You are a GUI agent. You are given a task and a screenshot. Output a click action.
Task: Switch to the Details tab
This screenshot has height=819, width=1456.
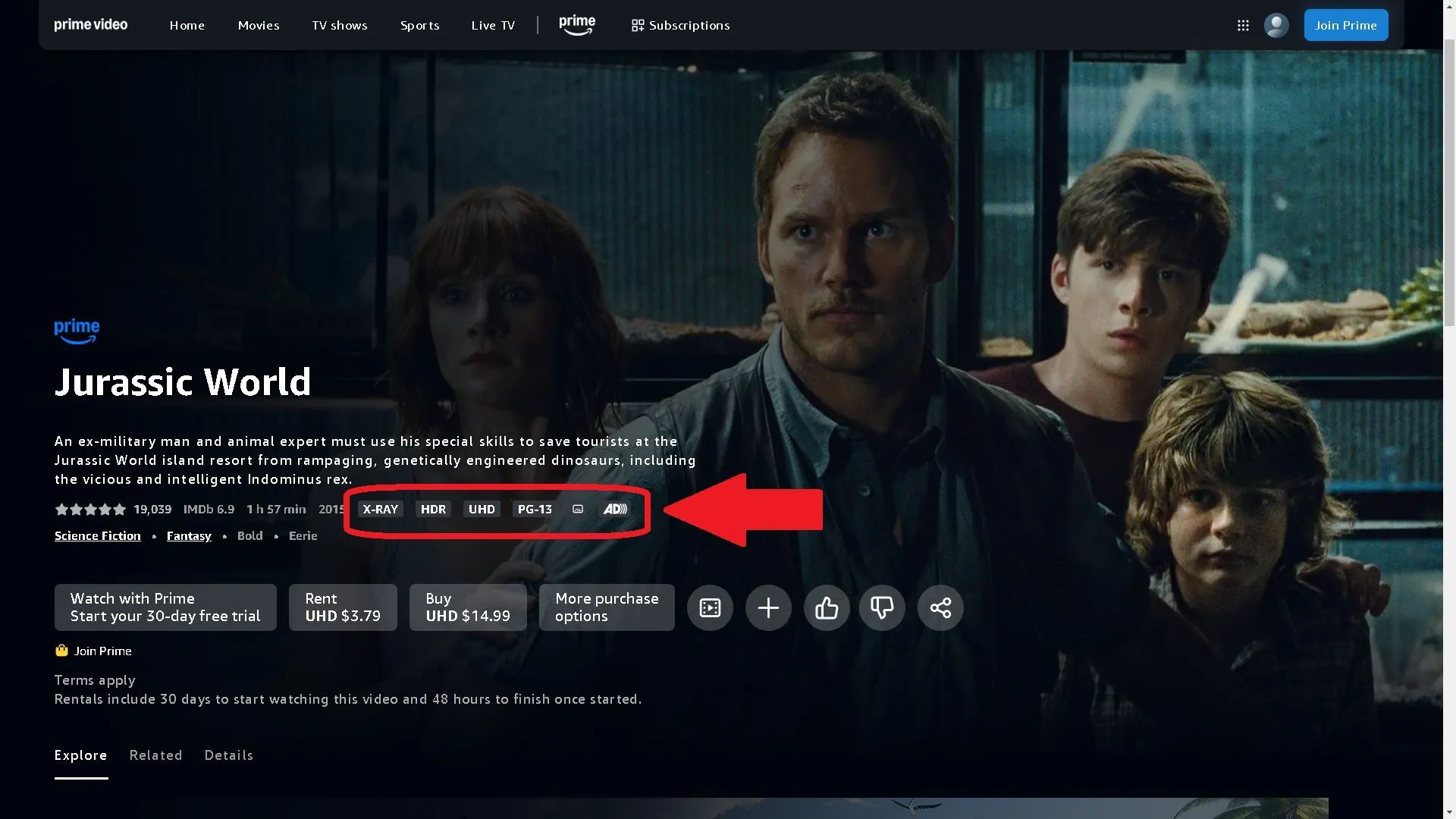coord(228,755)
